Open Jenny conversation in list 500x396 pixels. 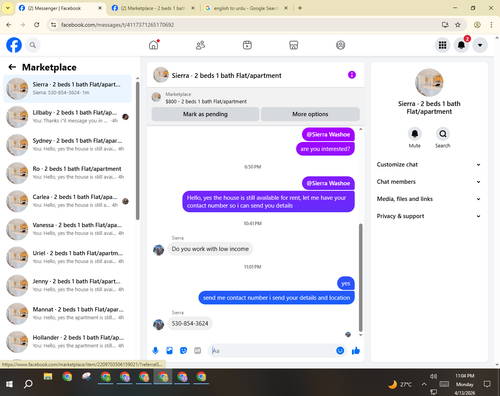[x=68, y=285]
